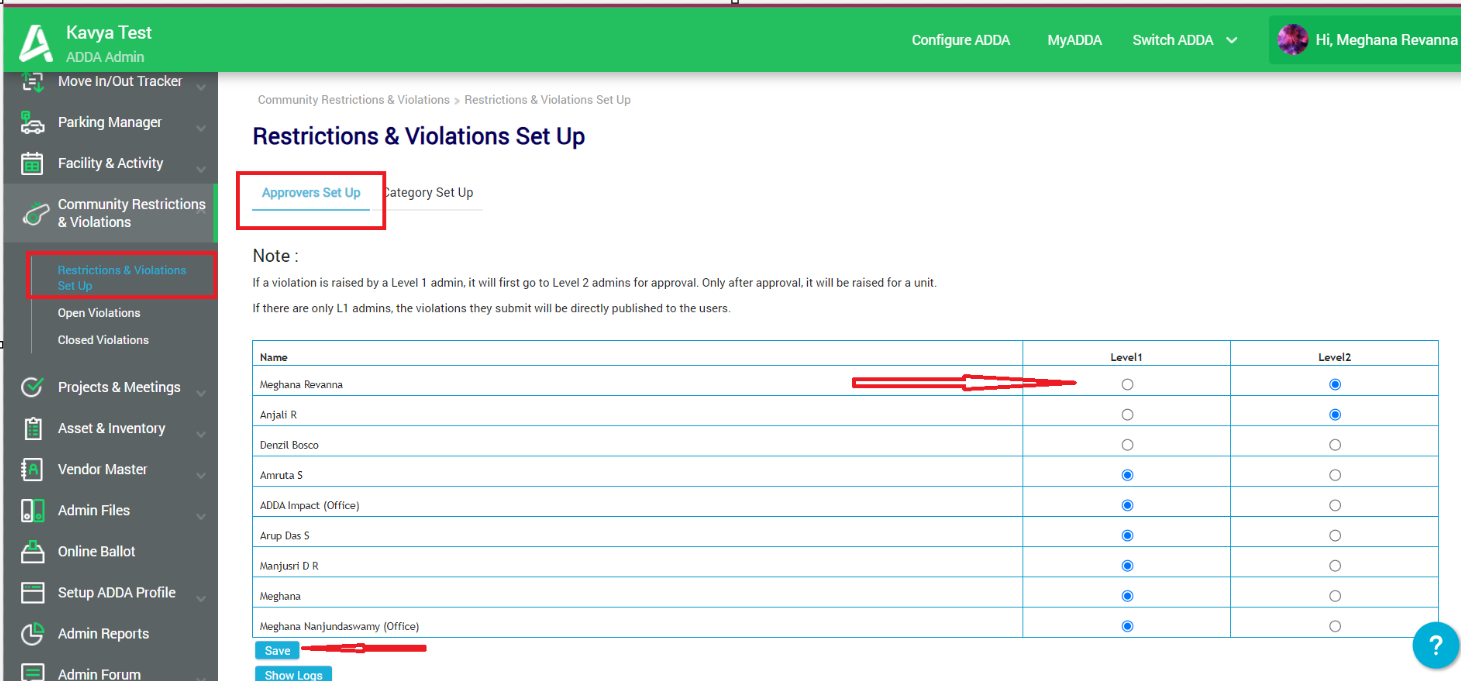Image resolution: width=1461 pixels, height=681 pixels.
Task: Set Denzil Bosco to Level2
Action: [1335, 444]
